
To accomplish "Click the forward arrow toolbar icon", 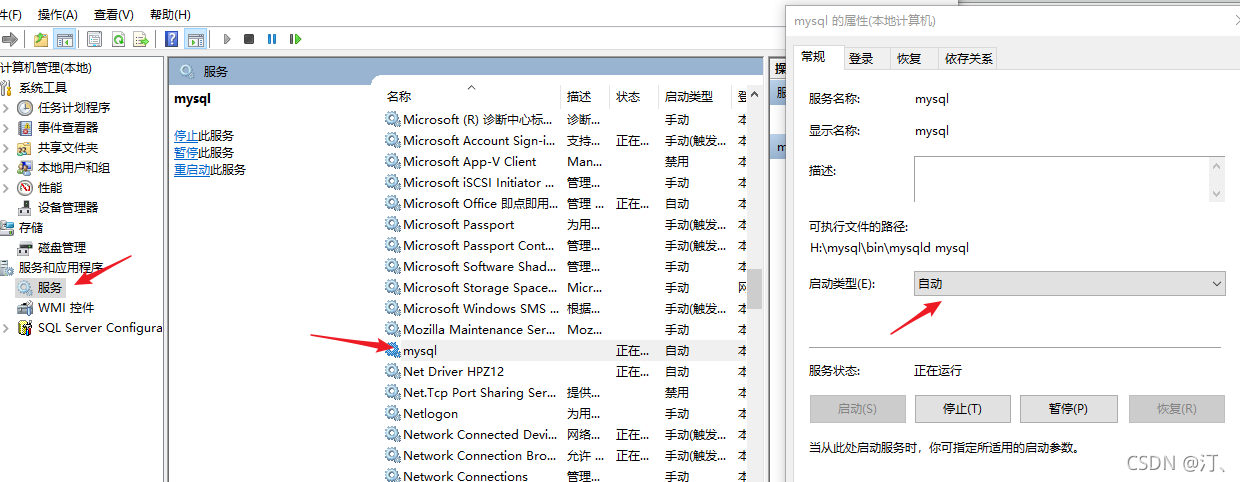I will click(10, 39).
